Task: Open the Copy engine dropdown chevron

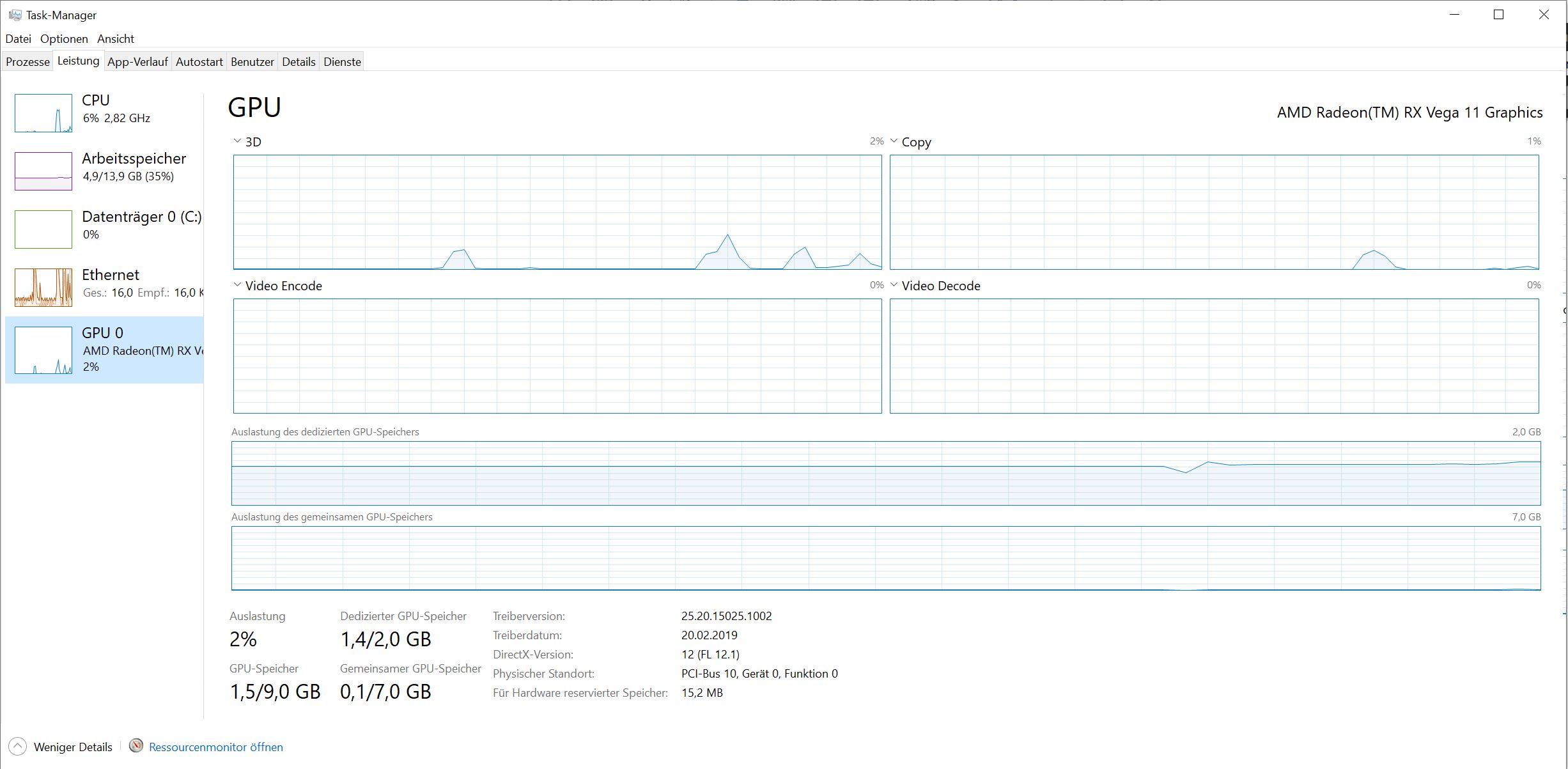Action: [x=894, y=141]
